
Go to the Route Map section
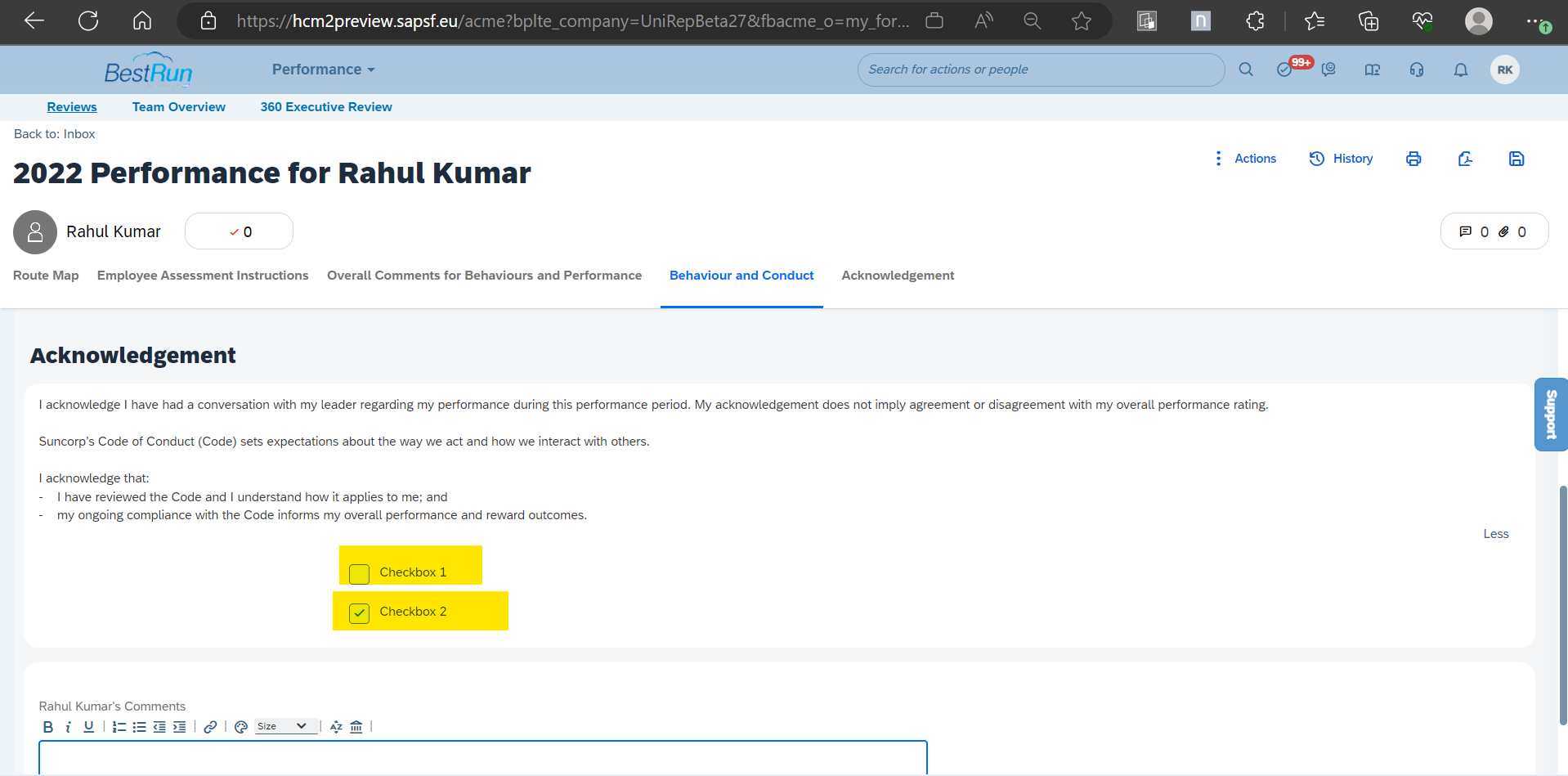click(x=46, y=276)
